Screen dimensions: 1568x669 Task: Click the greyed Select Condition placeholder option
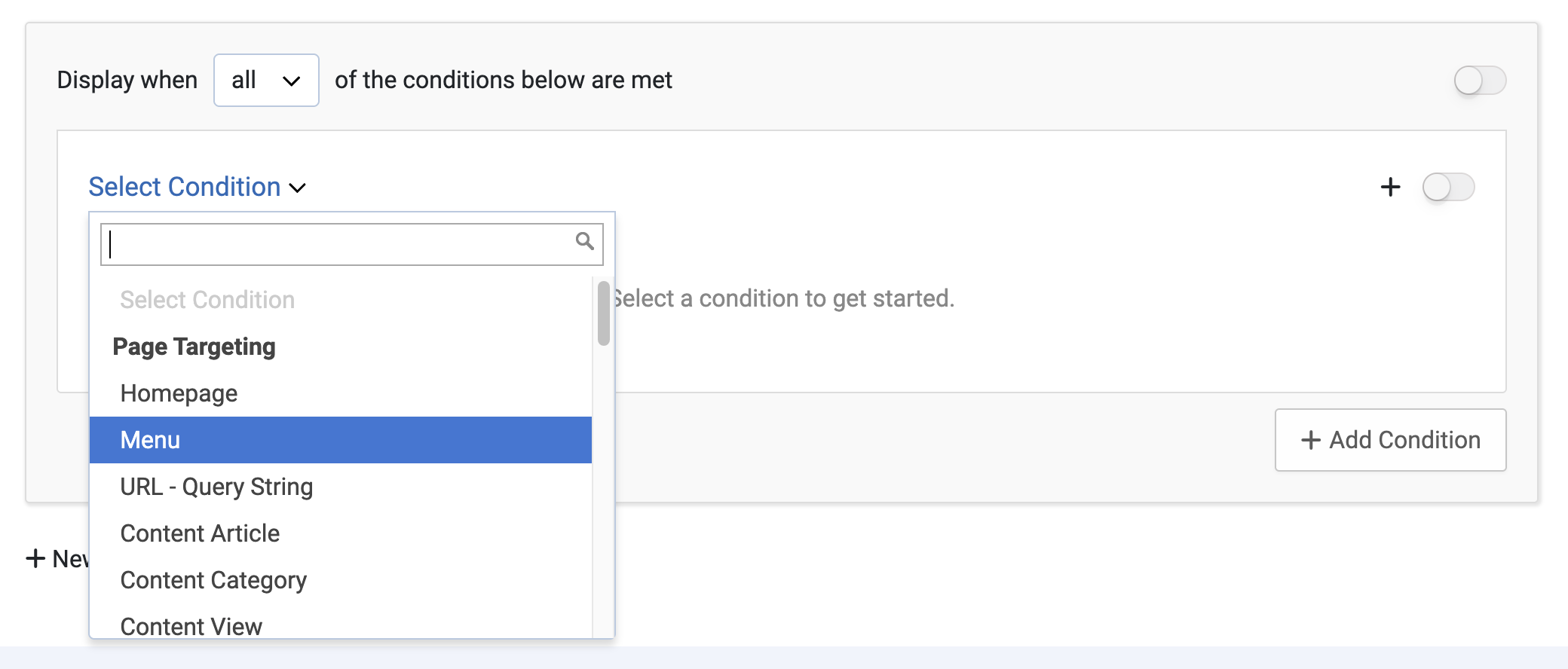pos(207,300)
